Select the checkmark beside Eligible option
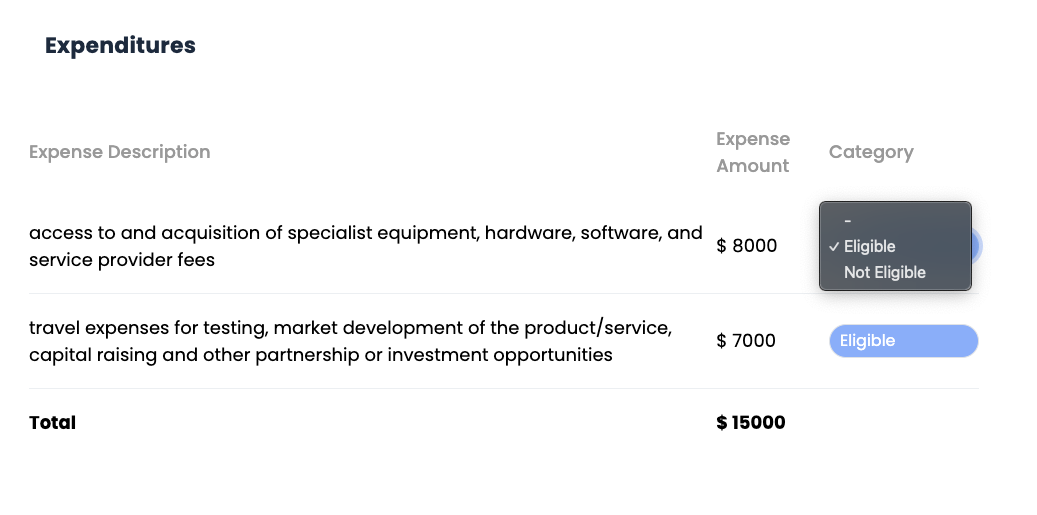The image size is (1037, 515). click(x=833, y=247)
